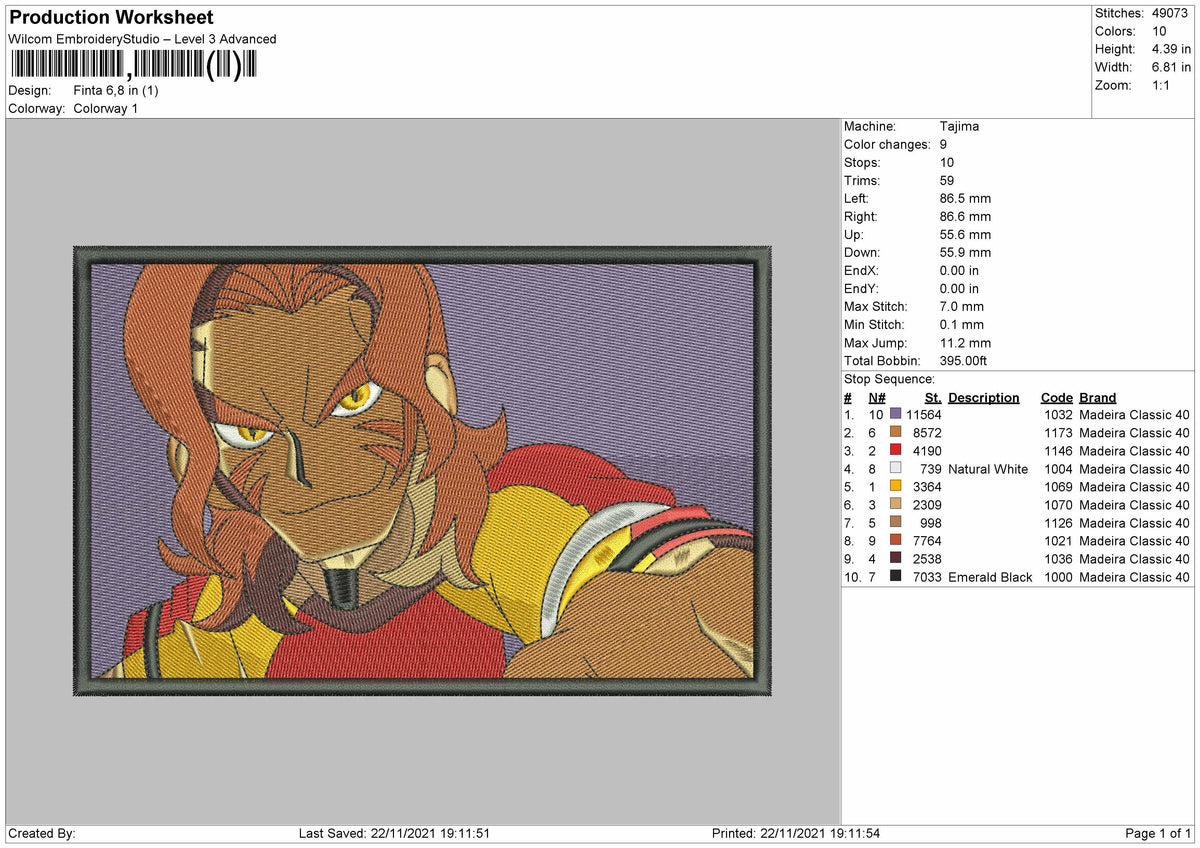Click the white swatch beside Natural White

pyautogui.click(x=895, y=468)
